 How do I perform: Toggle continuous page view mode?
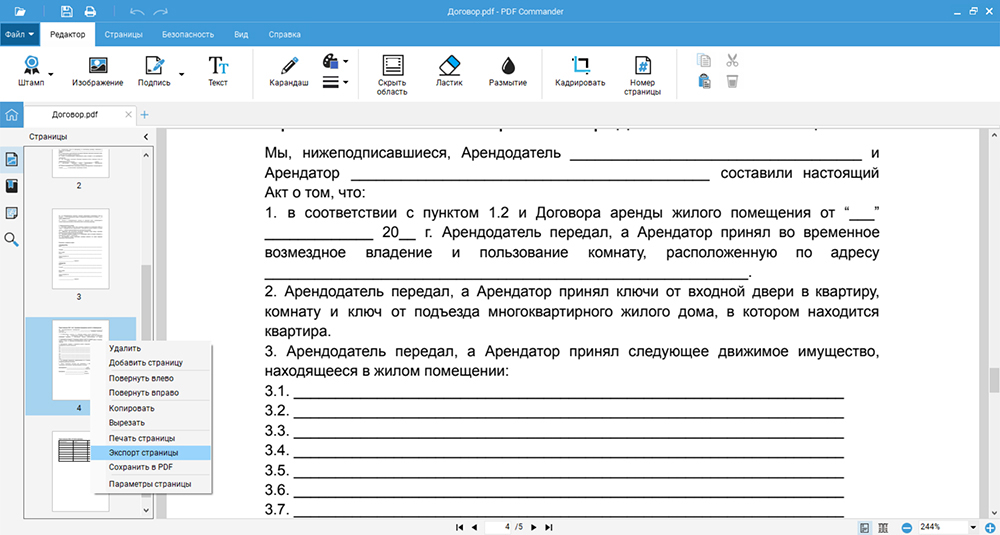pyautogui.click(x=883, y=527)
